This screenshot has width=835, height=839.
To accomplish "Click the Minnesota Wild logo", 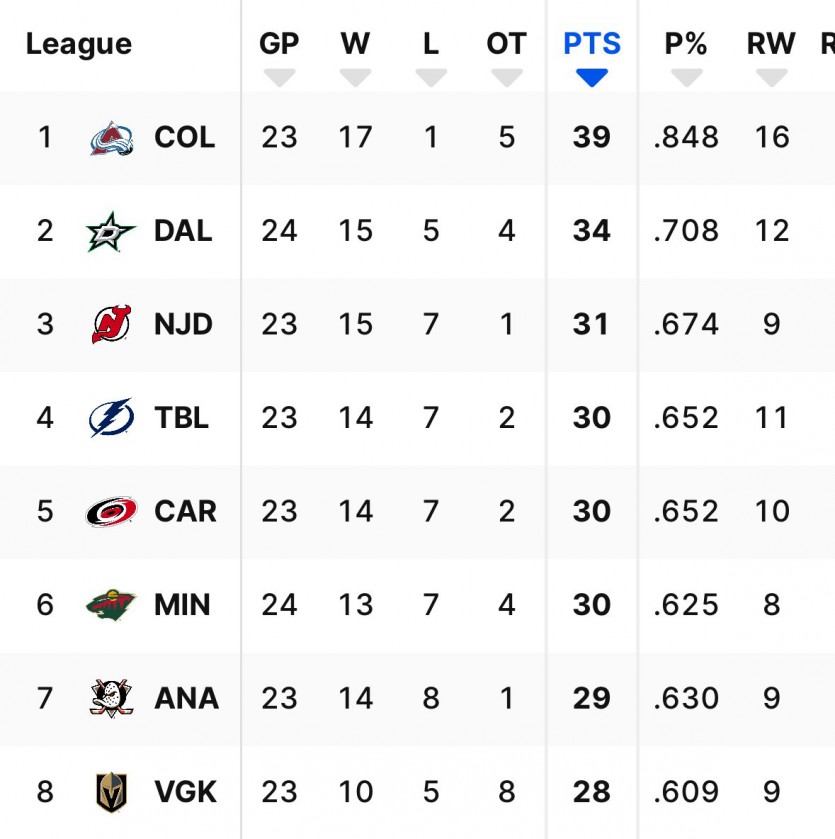I will tap(111, 605).
